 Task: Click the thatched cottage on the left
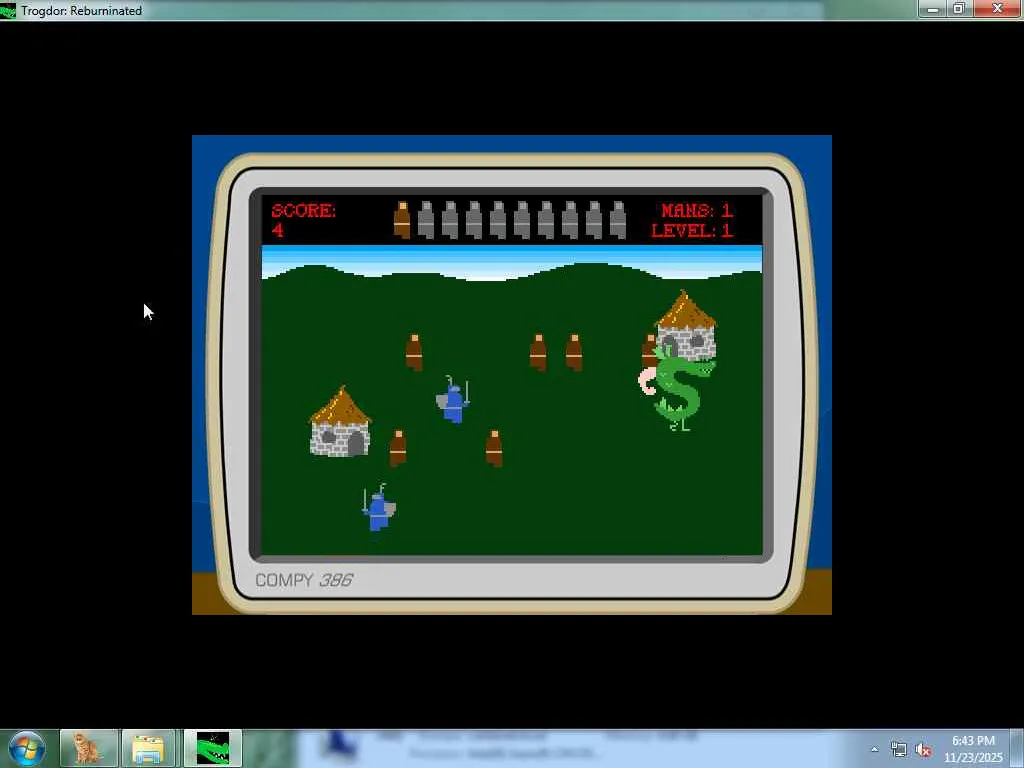340,422
